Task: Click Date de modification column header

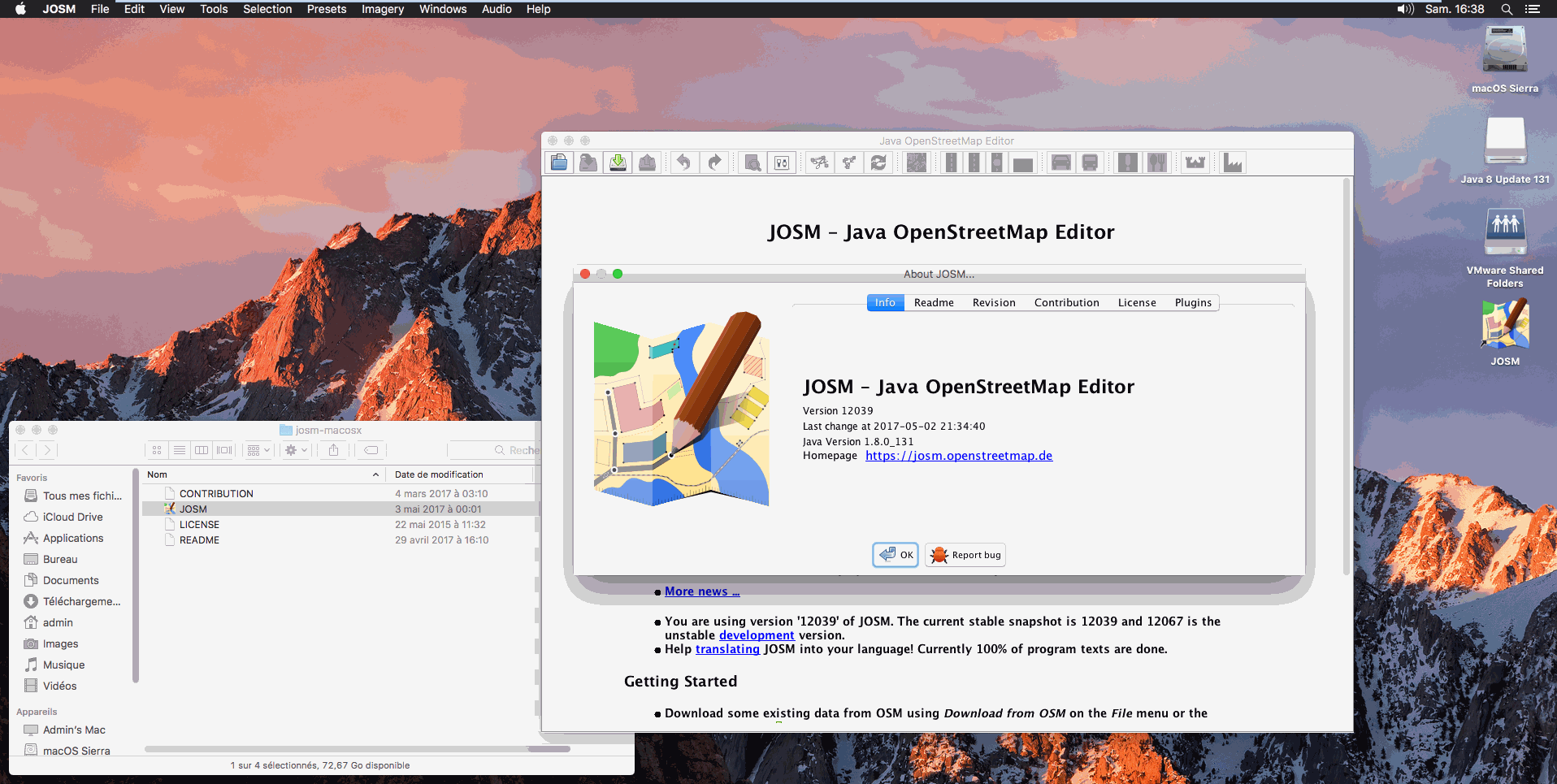Action: (461, 474)
